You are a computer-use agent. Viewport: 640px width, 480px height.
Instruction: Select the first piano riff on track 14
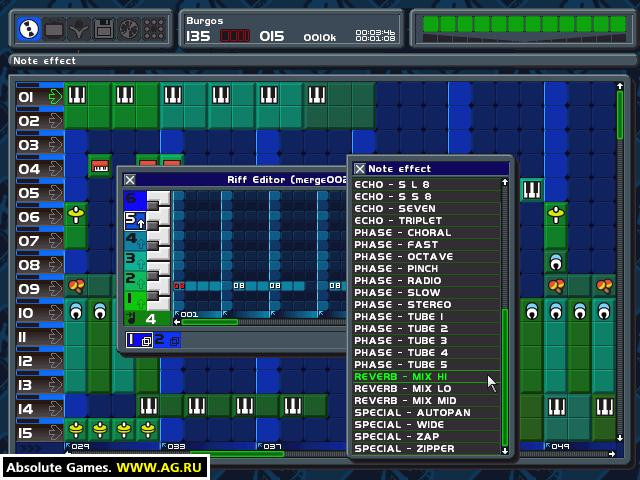click(x=148, y=407)
